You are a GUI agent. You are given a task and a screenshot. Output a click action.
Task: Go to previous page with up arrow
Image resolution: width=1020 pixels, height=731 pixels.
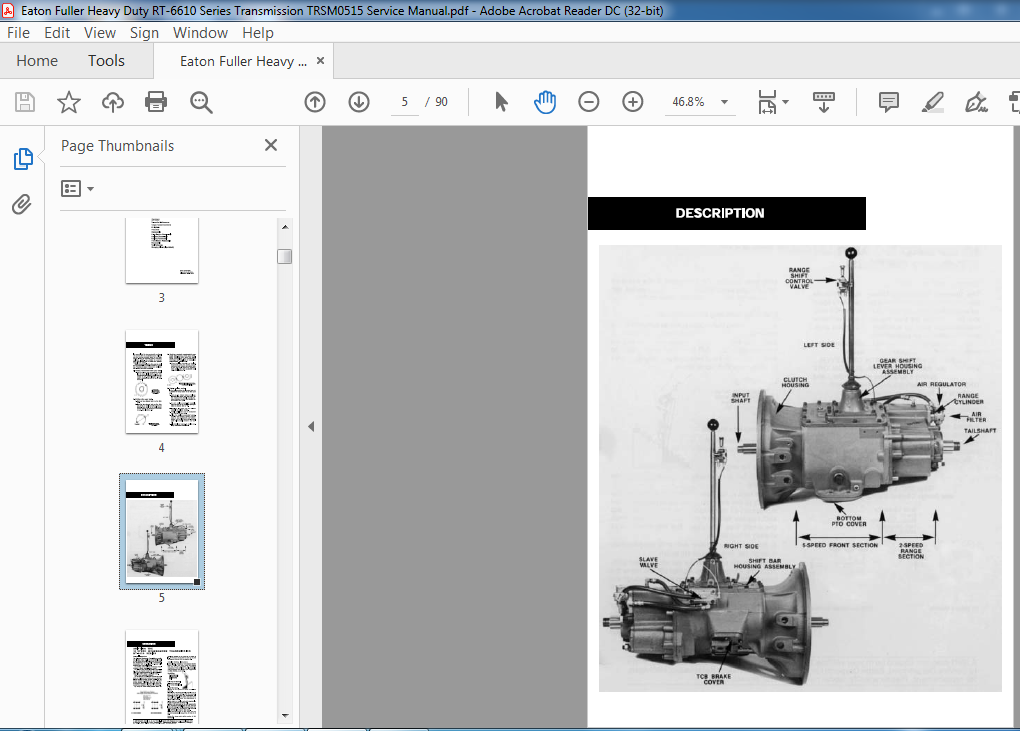(x=315, y=101)
